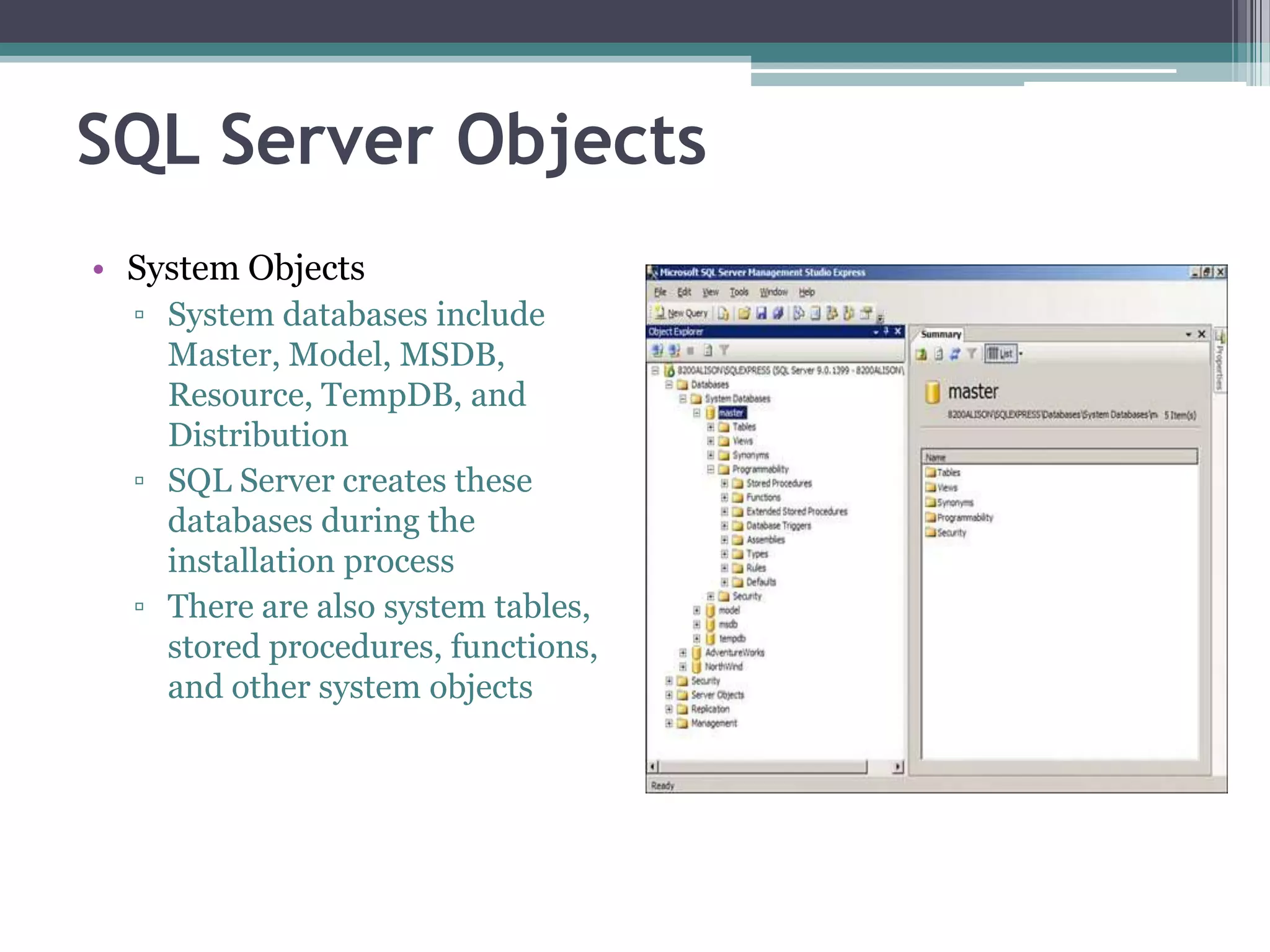Open the vertical Properties side tab
The image size is (1270, 952).
point(1219,366)
